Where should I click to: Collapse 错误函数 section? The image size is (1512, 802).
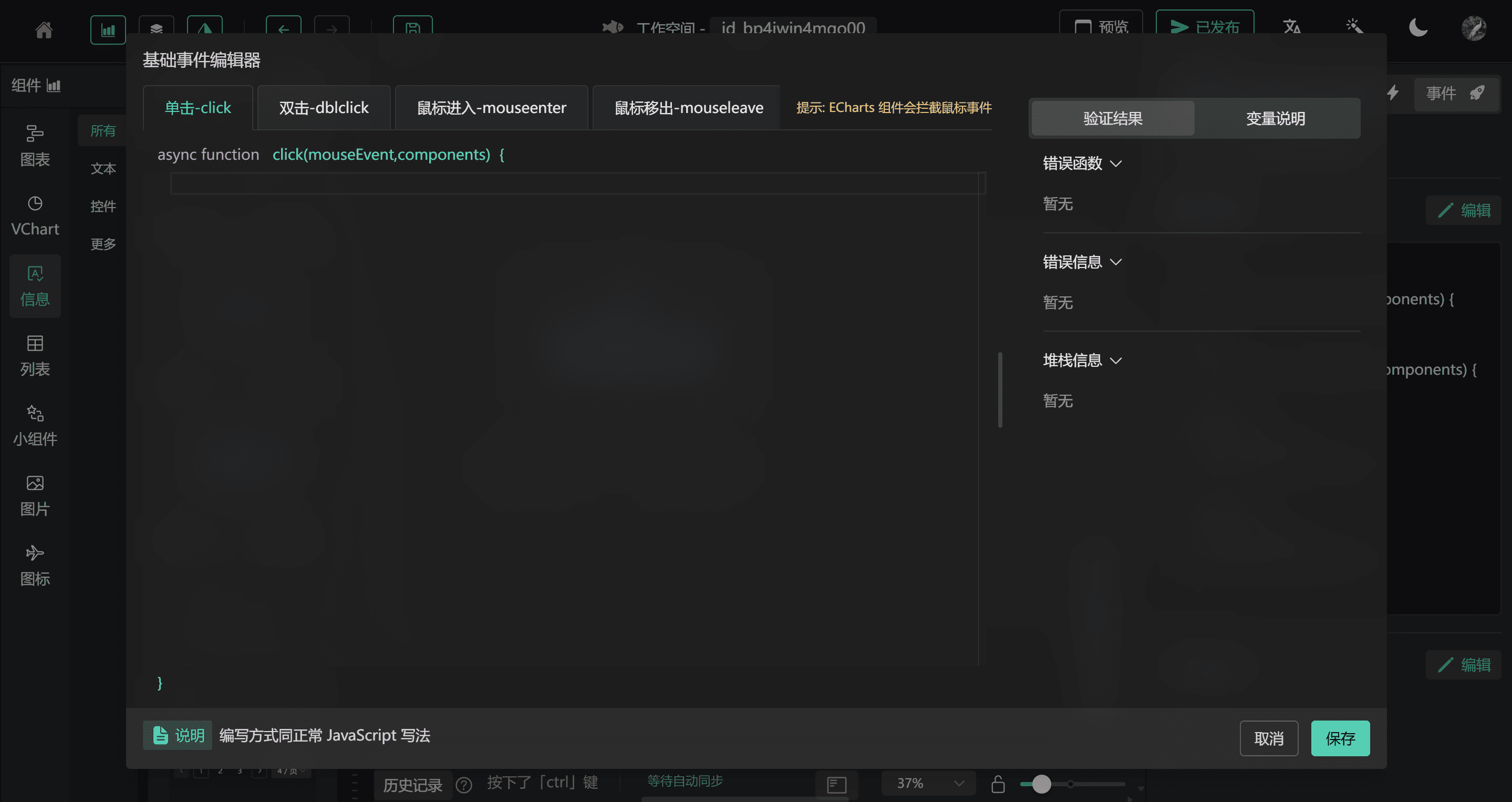(1082, 163)
